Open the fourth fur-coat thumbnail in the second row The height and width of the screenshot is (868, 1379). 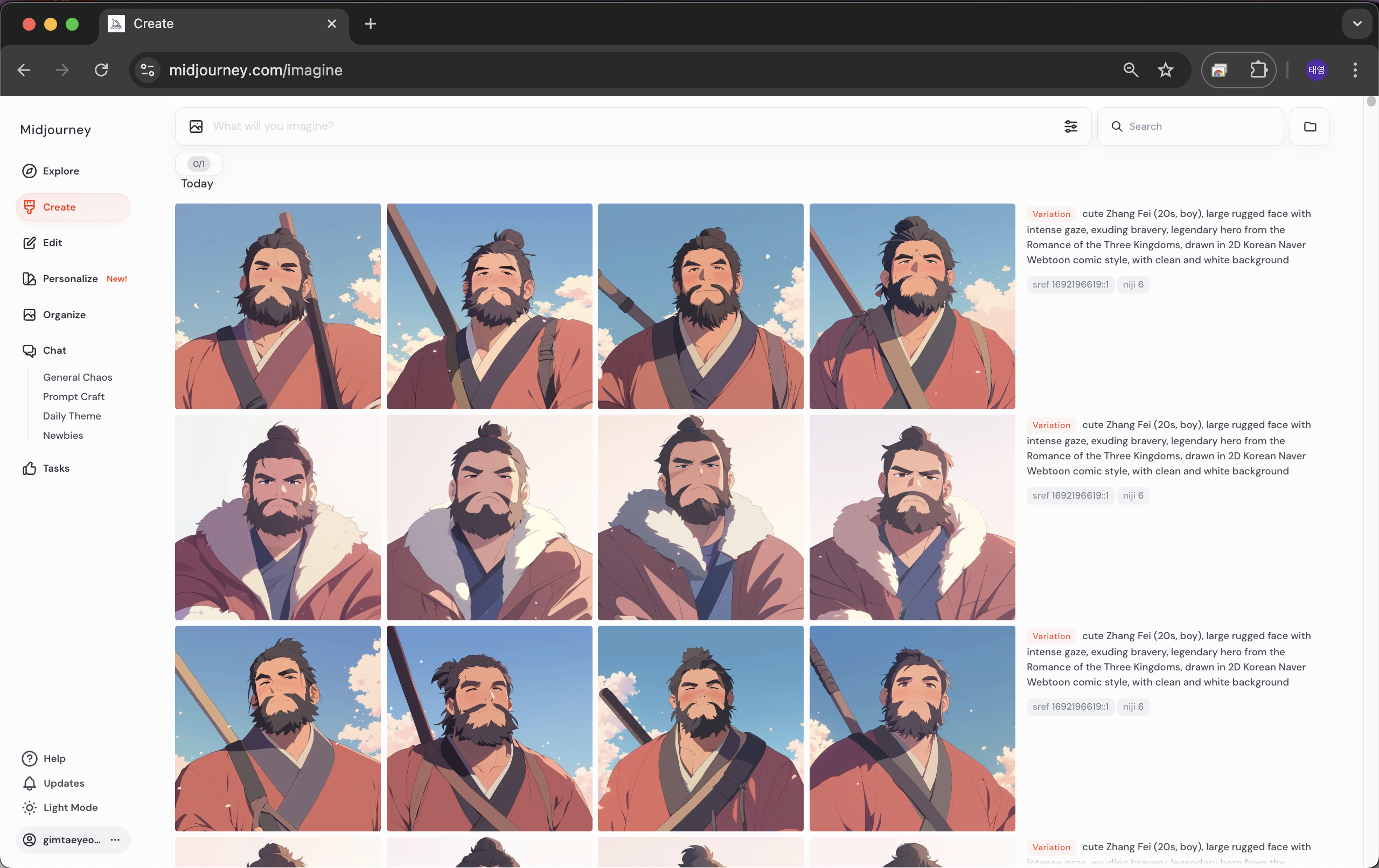[913, 517]
